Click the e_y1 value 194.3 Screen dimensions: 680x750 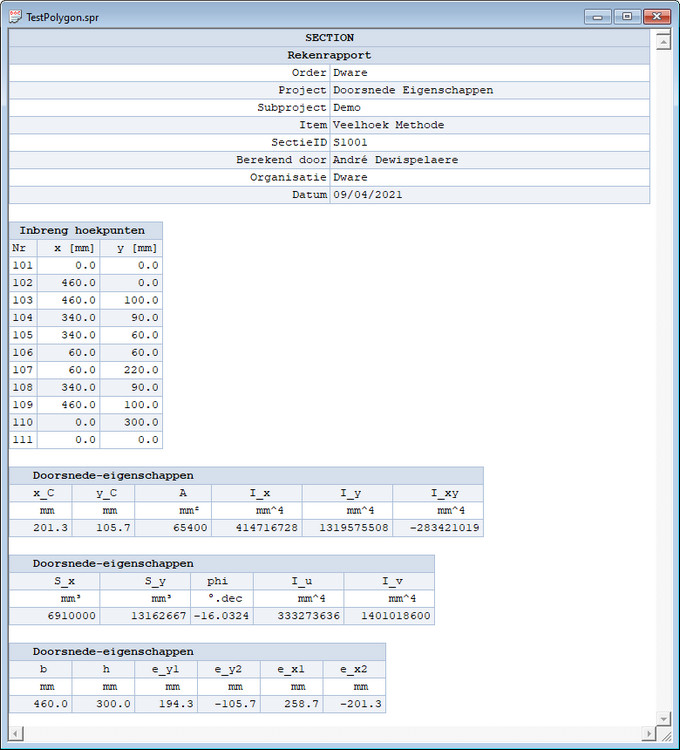[x=176, y=704]
